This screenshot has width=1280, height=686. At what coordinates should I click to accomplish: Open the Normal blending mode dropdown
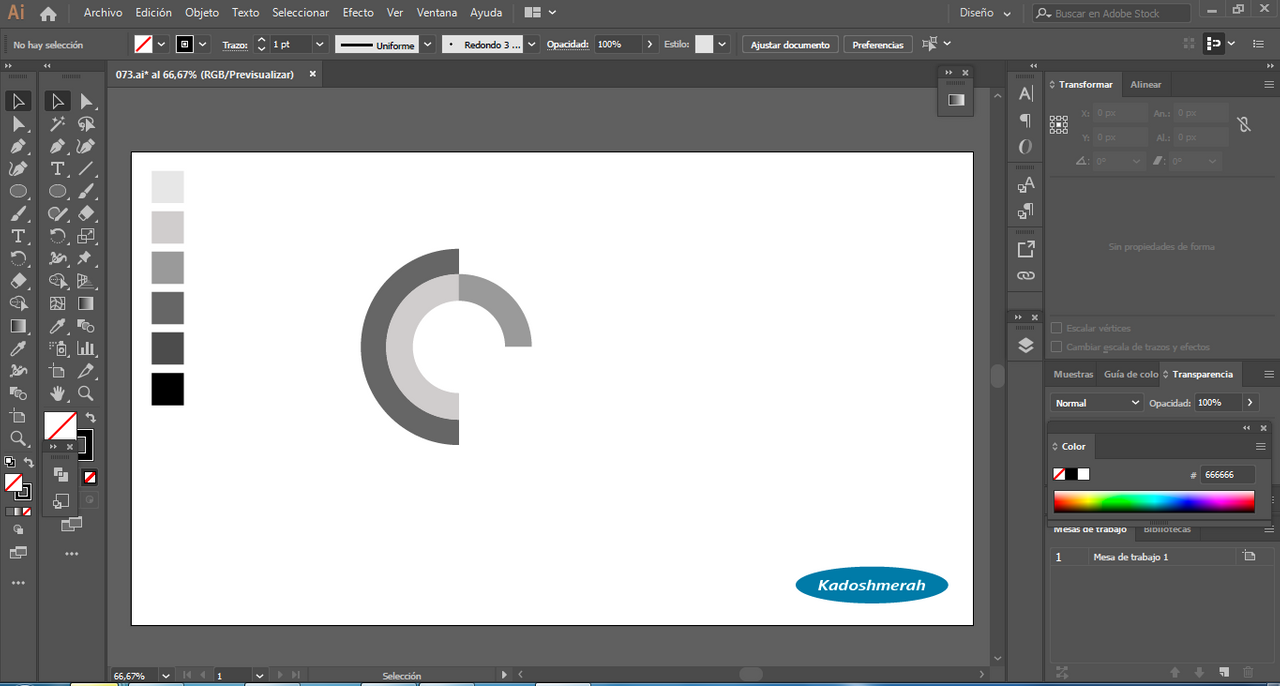1097,402
